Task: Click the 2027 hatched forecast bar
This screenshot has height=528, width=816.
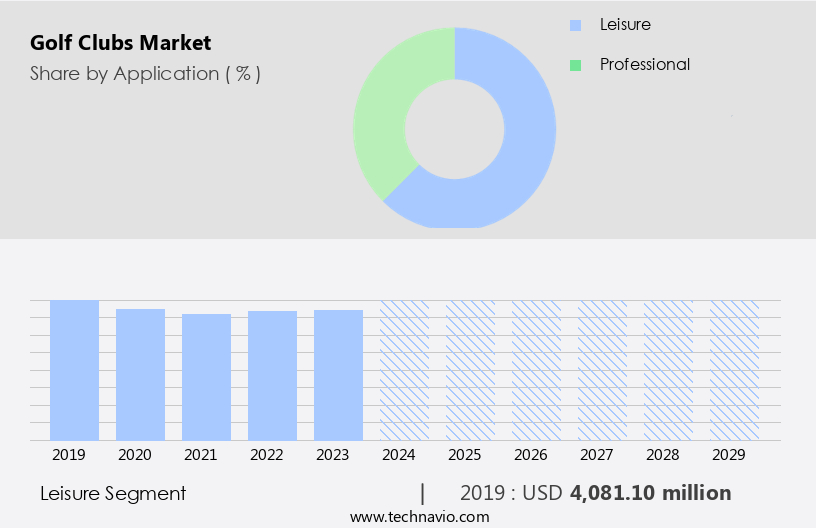Action: (603, 370)
